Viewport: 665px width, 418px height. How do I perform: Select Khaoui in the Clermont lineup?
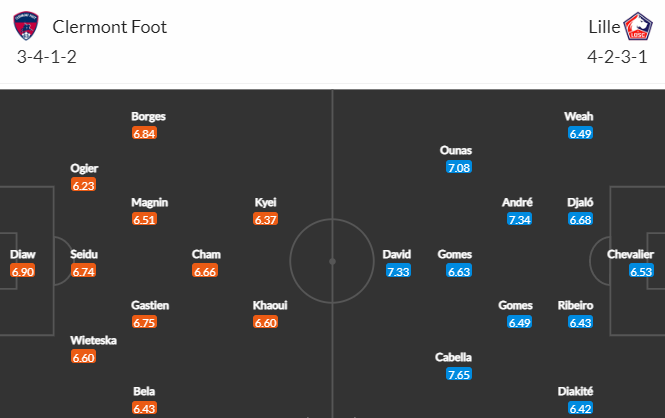[x=270, y=305]
